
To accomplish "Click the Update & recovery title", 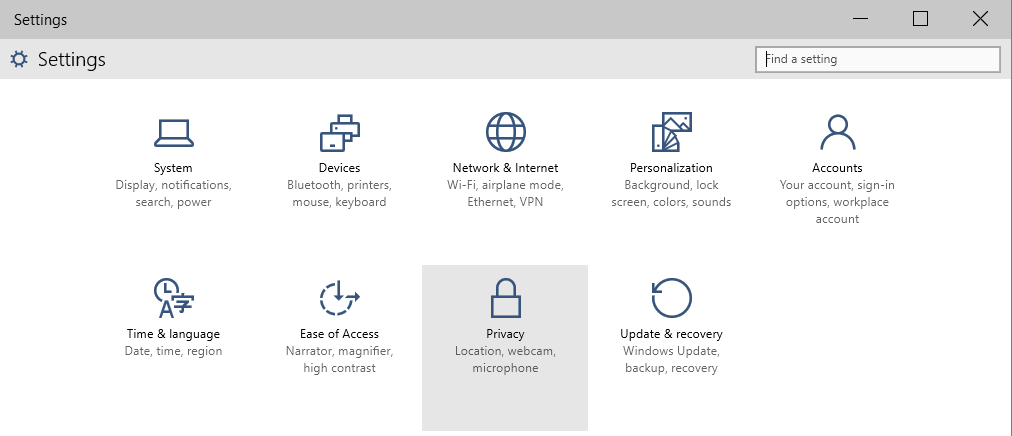I will pos(671,334).
